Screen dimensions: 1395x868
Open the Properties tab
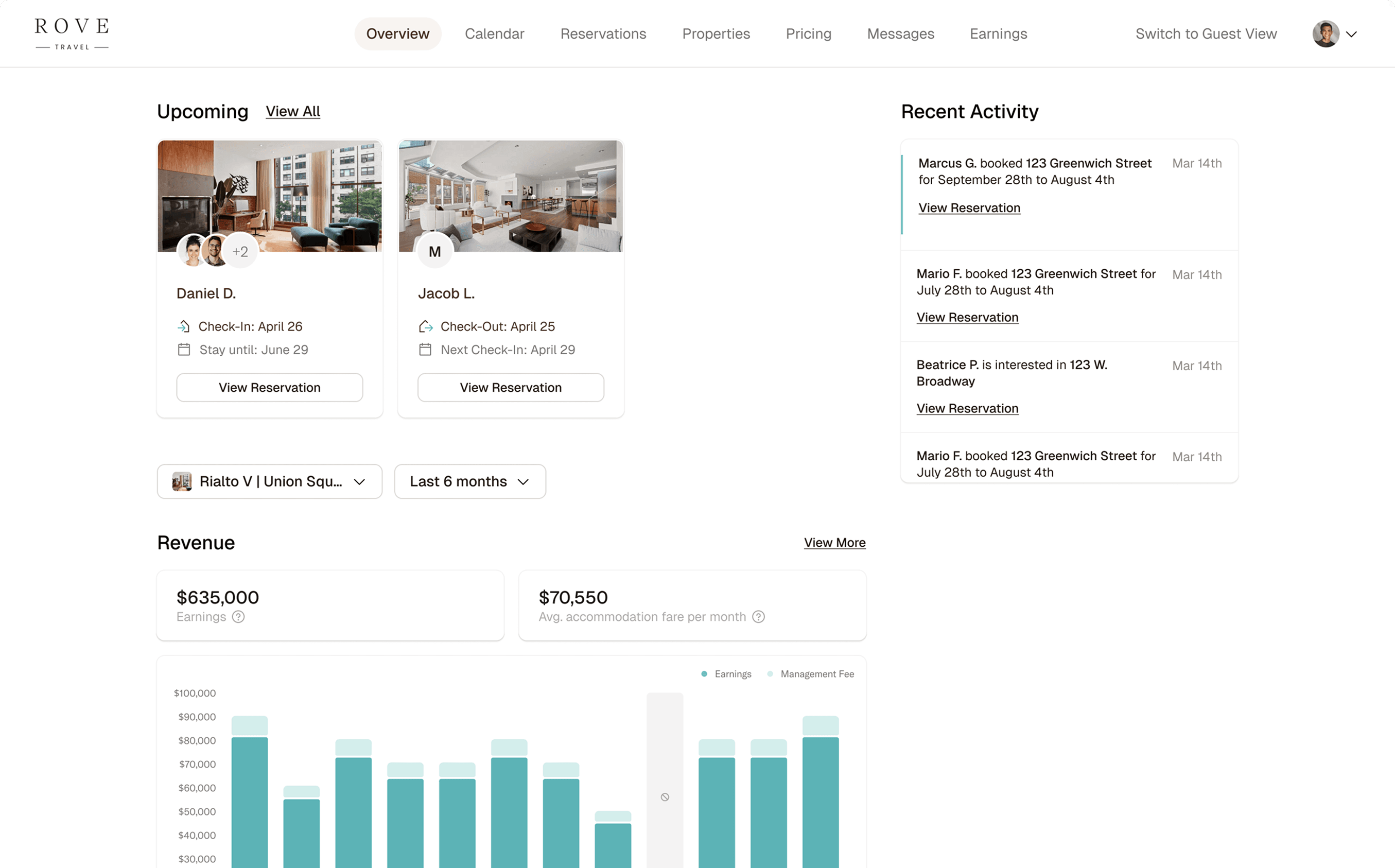716,34
